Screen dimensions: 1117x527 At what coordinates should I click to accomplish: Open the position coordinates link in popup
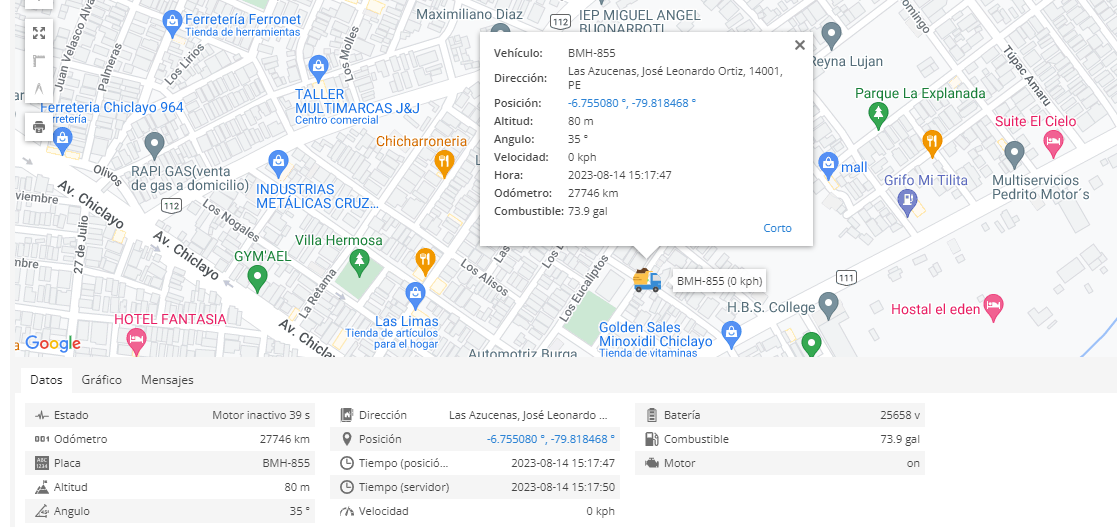631,103
